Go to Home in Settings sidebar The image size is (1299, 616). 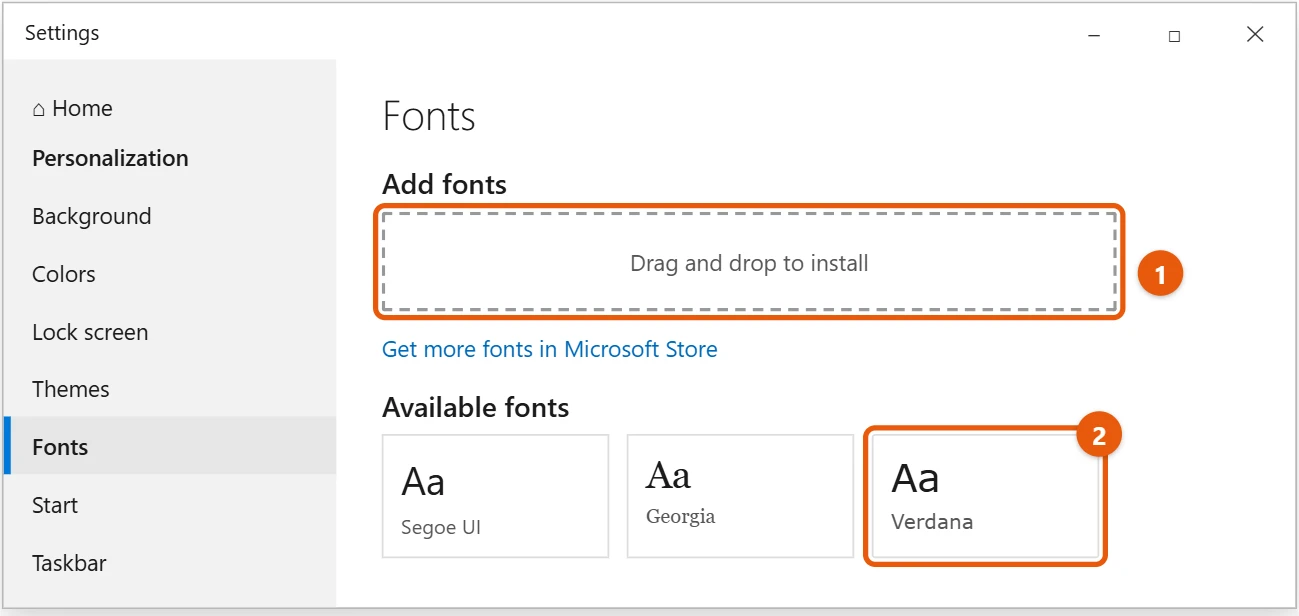(72, 108)
